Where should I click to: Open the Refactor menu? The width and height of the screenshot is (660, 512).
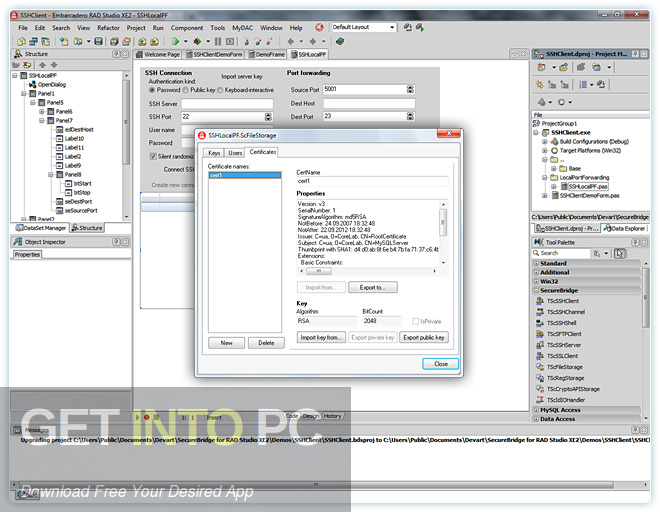pyautogui.click(x=109, y=28)
